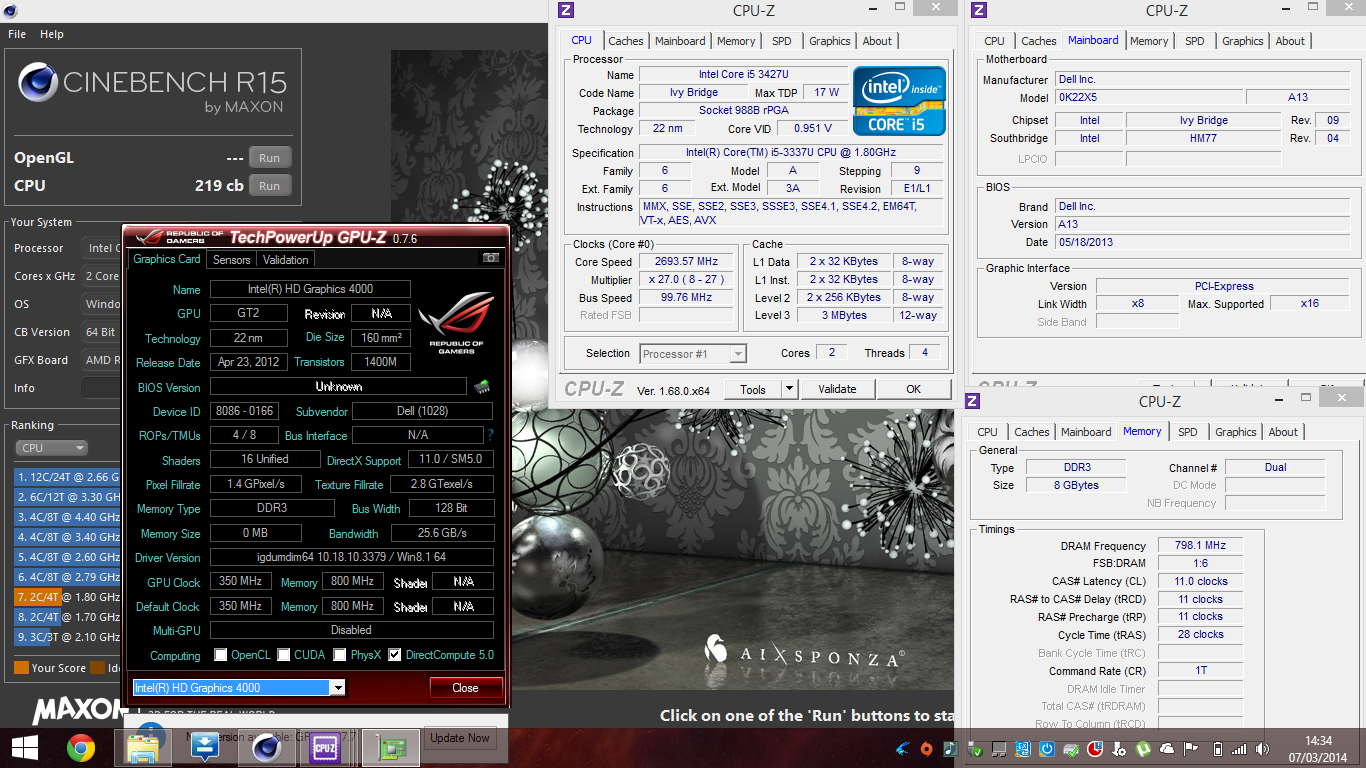Save the BIOS using the chip icon
The height and width of the screenshot is (768, 1366).
pos(481,386)
